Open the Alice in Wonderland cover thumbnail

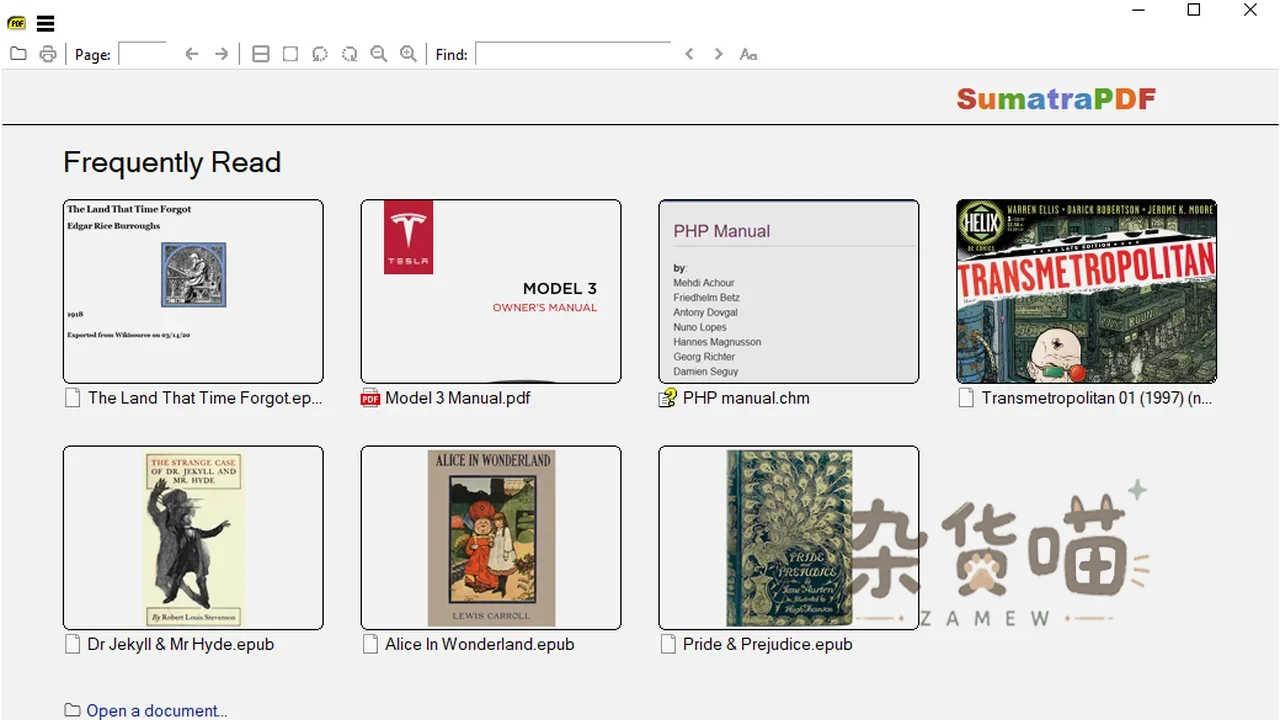(491, 538)
